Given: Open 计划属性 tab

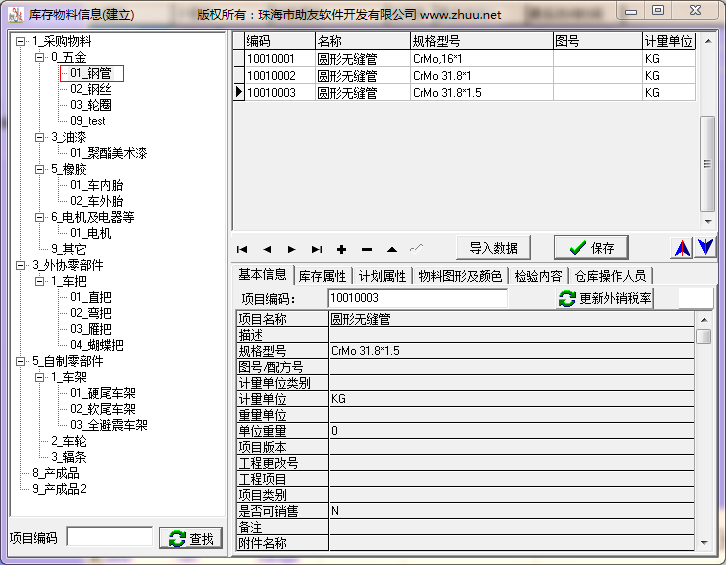Looking at the screenshot, I should (382, 276).
